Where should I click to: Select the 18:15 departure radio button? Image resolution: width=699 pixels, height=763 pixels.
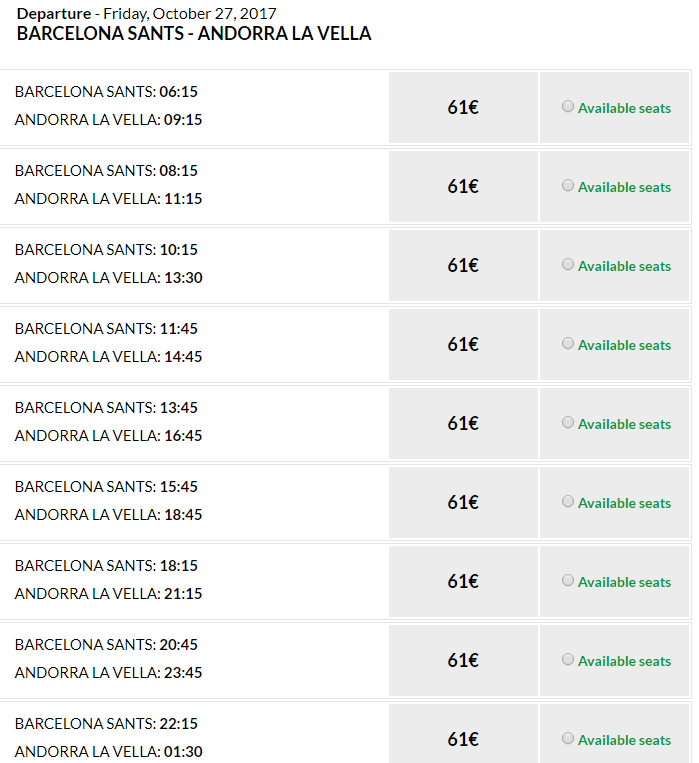click(x=568, y=581)
